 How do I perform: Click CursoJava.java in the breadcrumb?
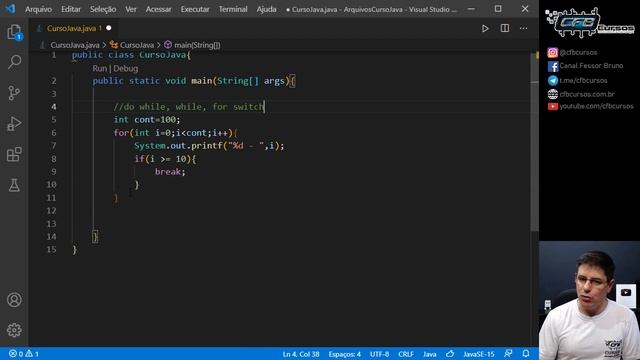(x=75, y=45)
